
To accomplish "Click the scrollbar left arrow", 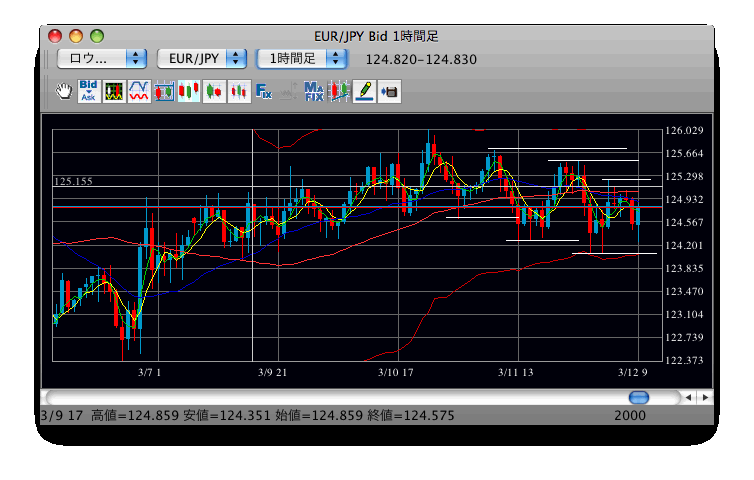I will pyautogui.click(x=688, y=397).
